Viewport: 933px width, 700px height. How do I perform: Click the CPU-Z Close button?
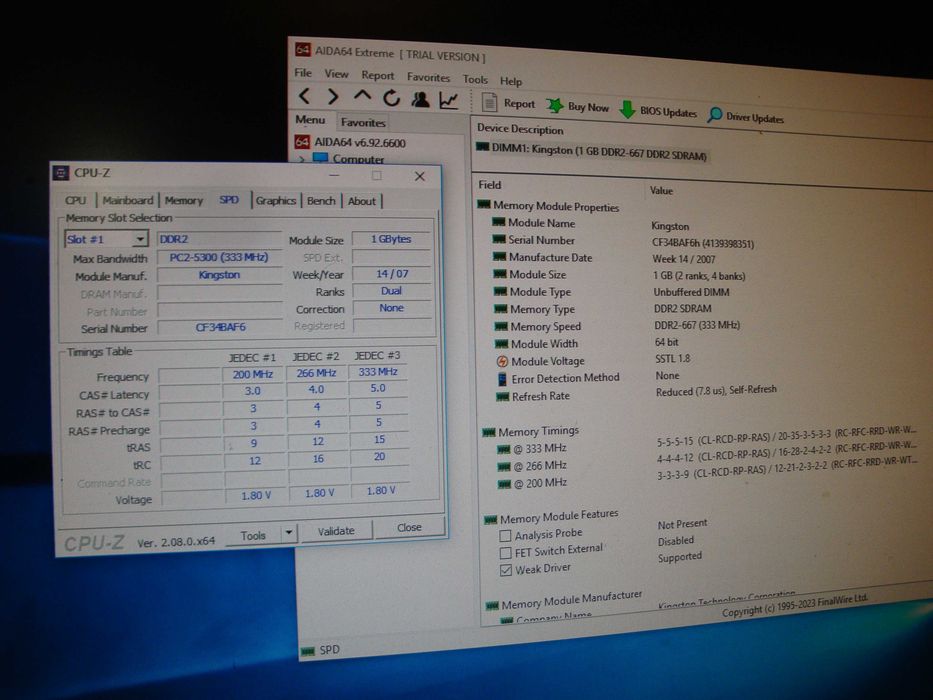409,527
